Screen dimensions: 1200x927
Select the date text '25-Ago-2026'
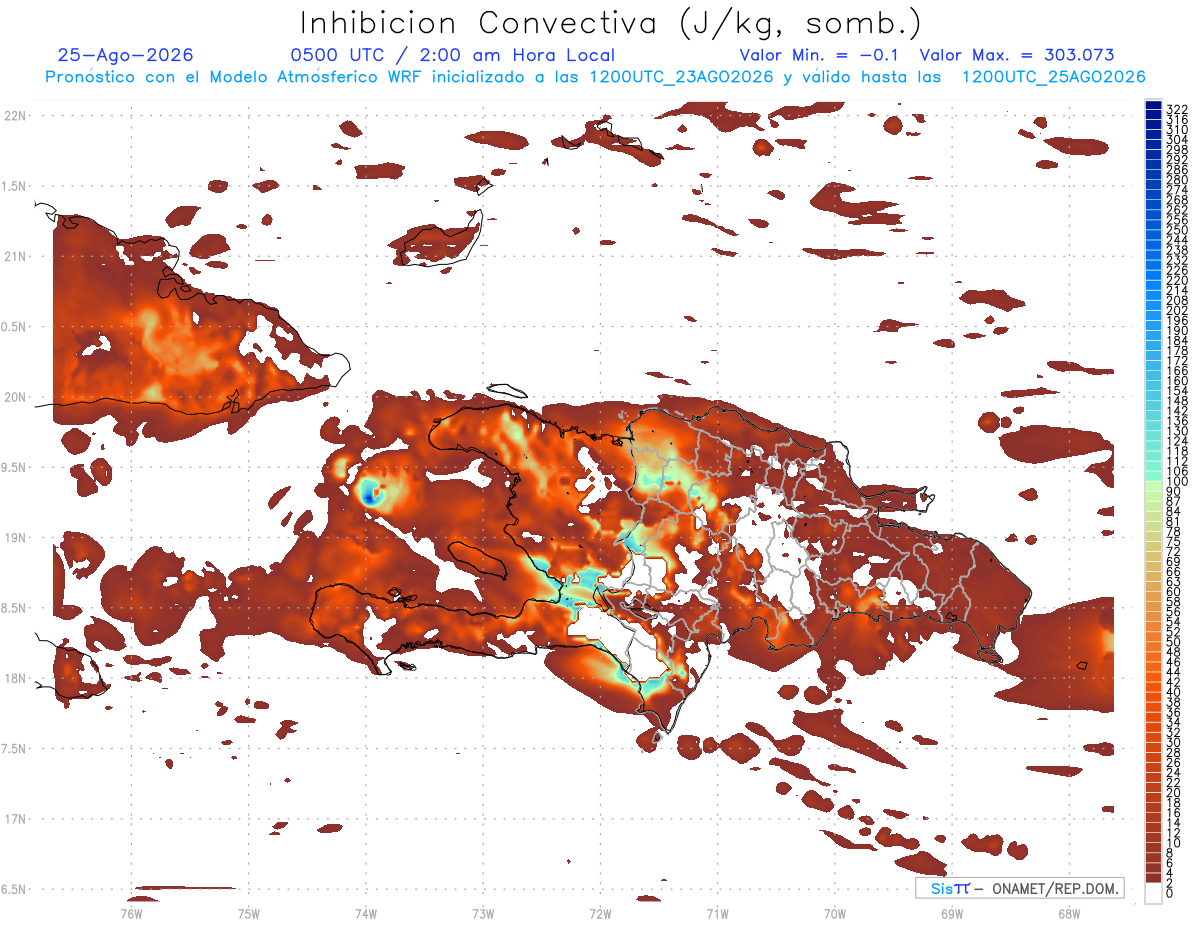[x=126, y=56]
